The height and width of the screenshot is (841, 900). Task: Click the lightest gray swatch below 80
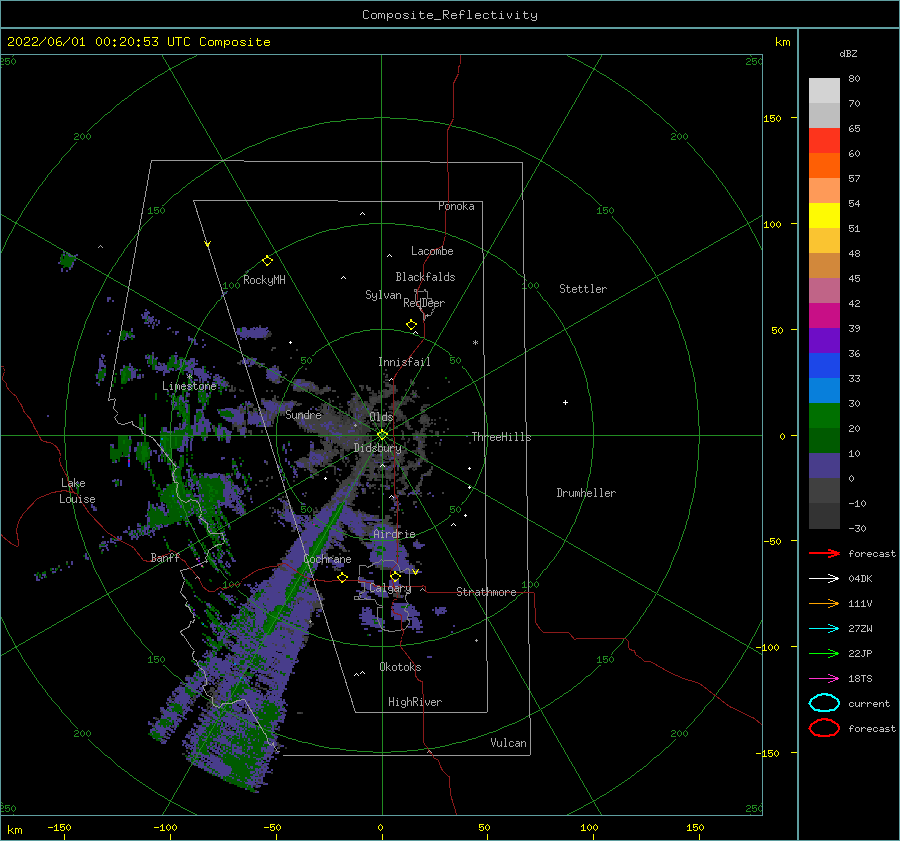click(824, 91)
